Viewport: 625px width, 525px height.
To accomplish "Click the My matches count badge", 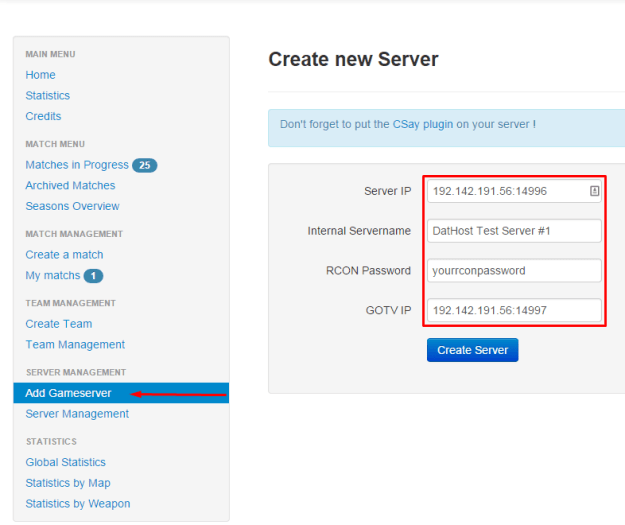I will click(93, 275).
